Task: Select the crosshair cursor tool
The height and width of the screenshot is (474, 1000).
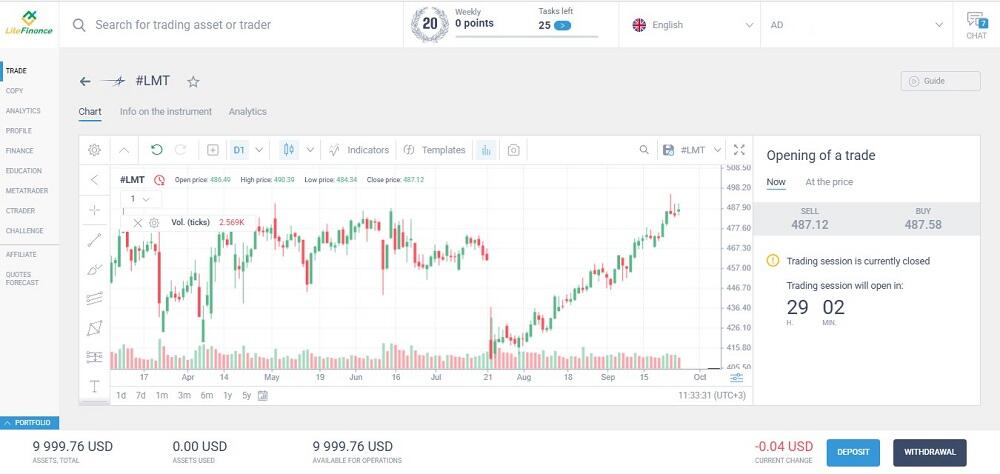Action: coord(94,211)
